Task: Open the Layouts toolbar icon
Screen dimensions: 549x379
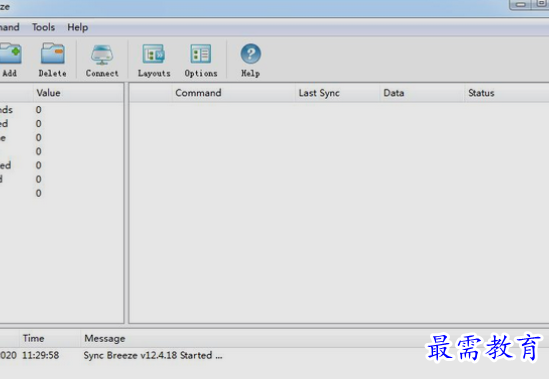Action: click(x=154, y=54)
